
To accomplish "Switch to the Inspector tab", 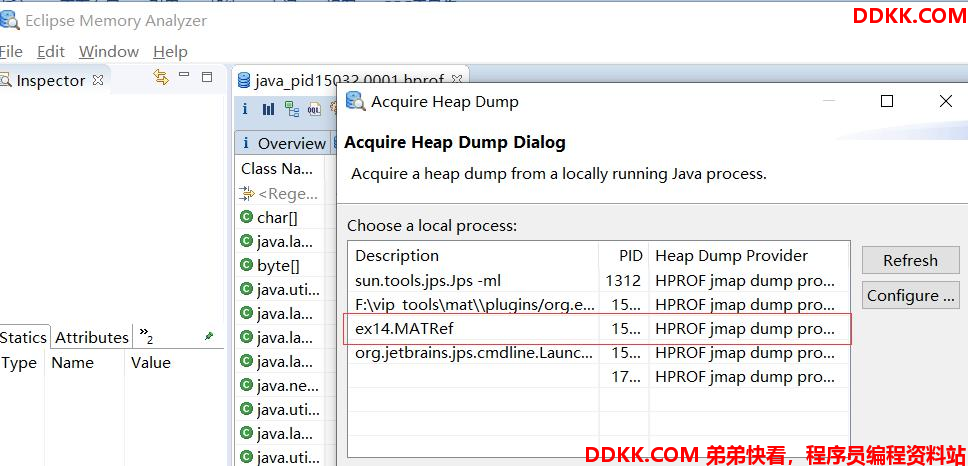I will [51, 80].
